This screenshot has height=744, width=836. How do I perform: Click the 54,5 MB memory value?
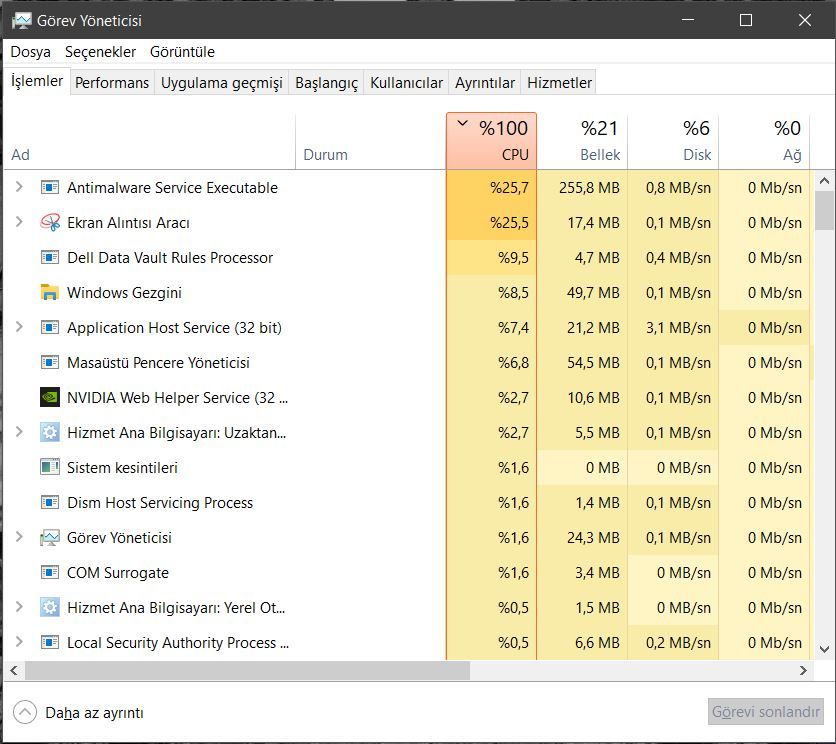(593, 363)
